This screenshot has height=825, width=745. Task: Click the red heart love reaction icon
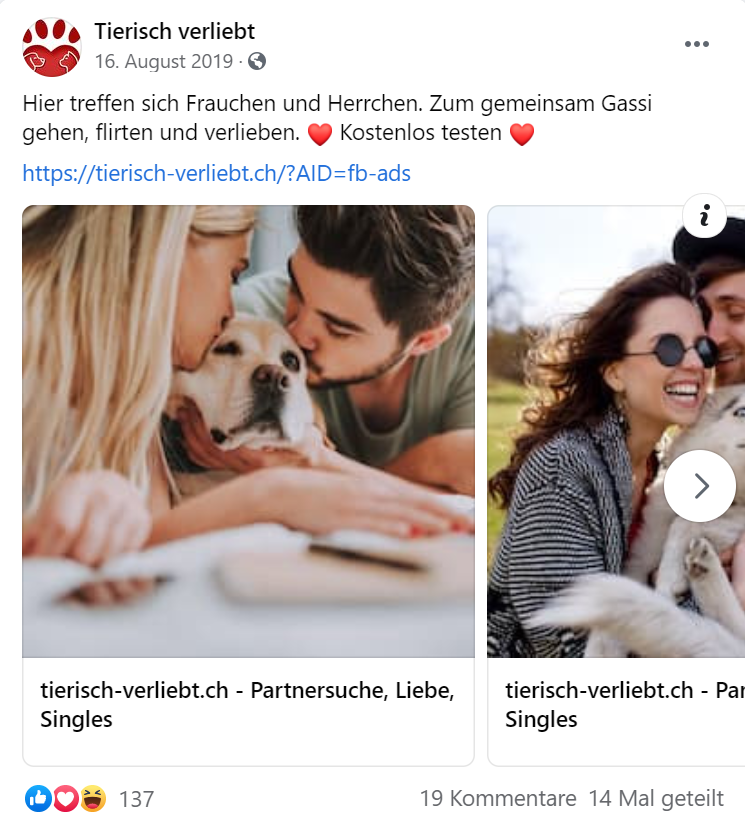click(x=66, y=799)
